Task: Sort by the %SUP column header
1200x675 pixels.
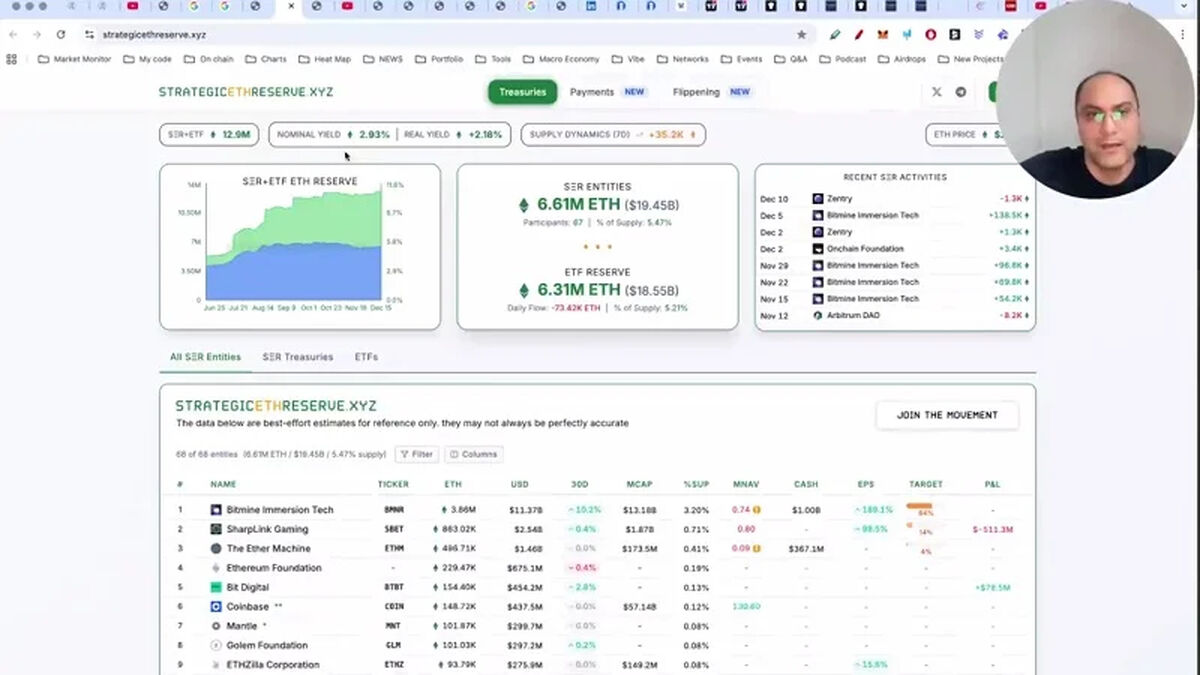Action: (x=696, y=484)
